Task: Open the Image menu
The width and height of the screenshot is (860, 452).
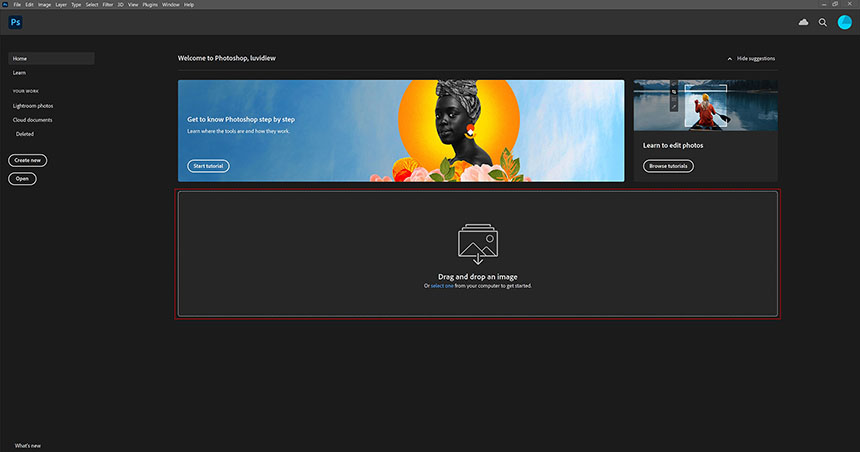Action: pyautogui.click(x=44, y=4)
